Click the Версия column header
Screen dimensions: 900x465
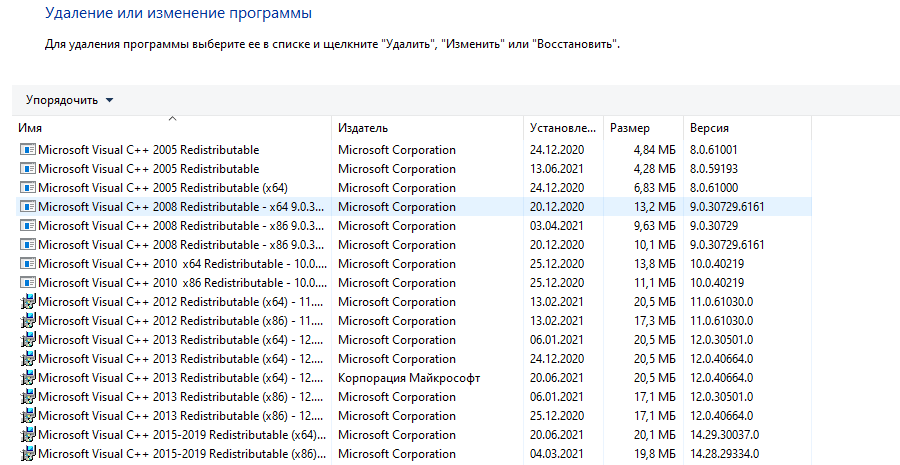[x=709, y=128]
